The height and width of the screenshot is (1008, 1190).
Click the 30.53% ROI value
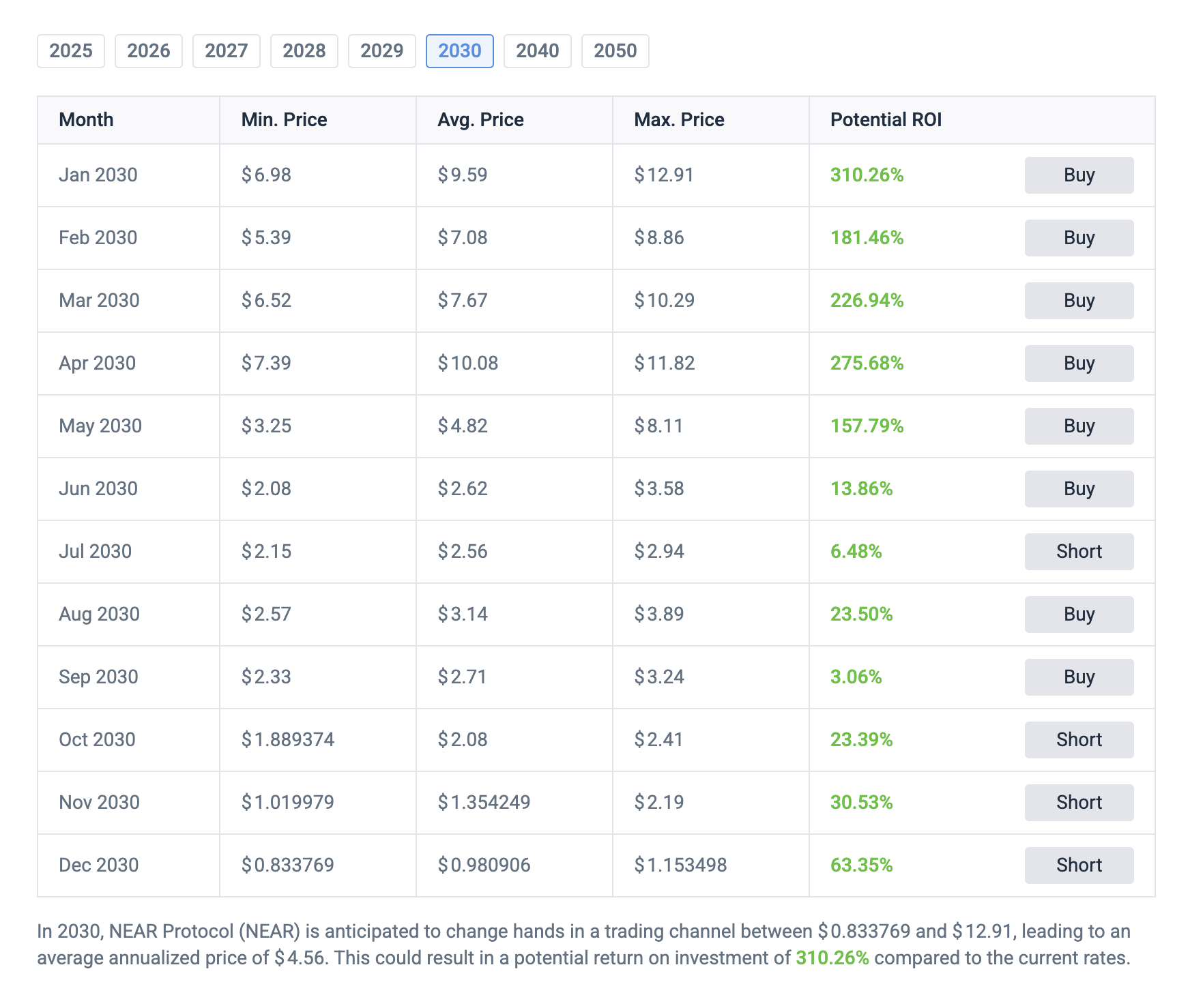click(862, 803)
